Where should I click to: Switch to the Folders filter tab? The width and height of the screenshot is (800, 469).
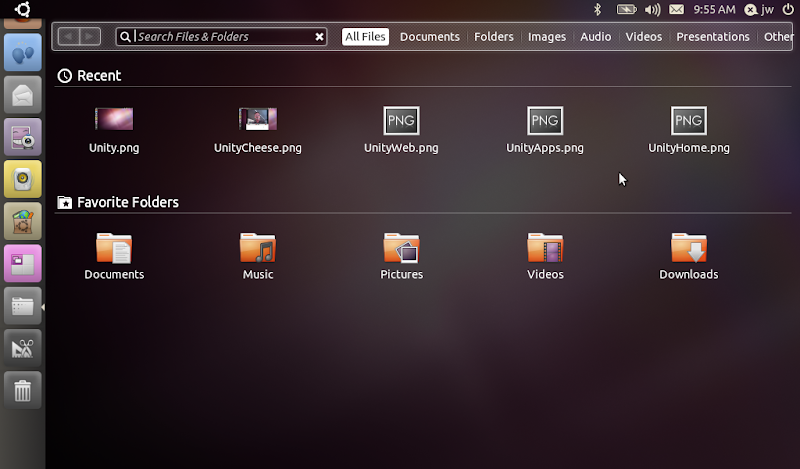494,37
